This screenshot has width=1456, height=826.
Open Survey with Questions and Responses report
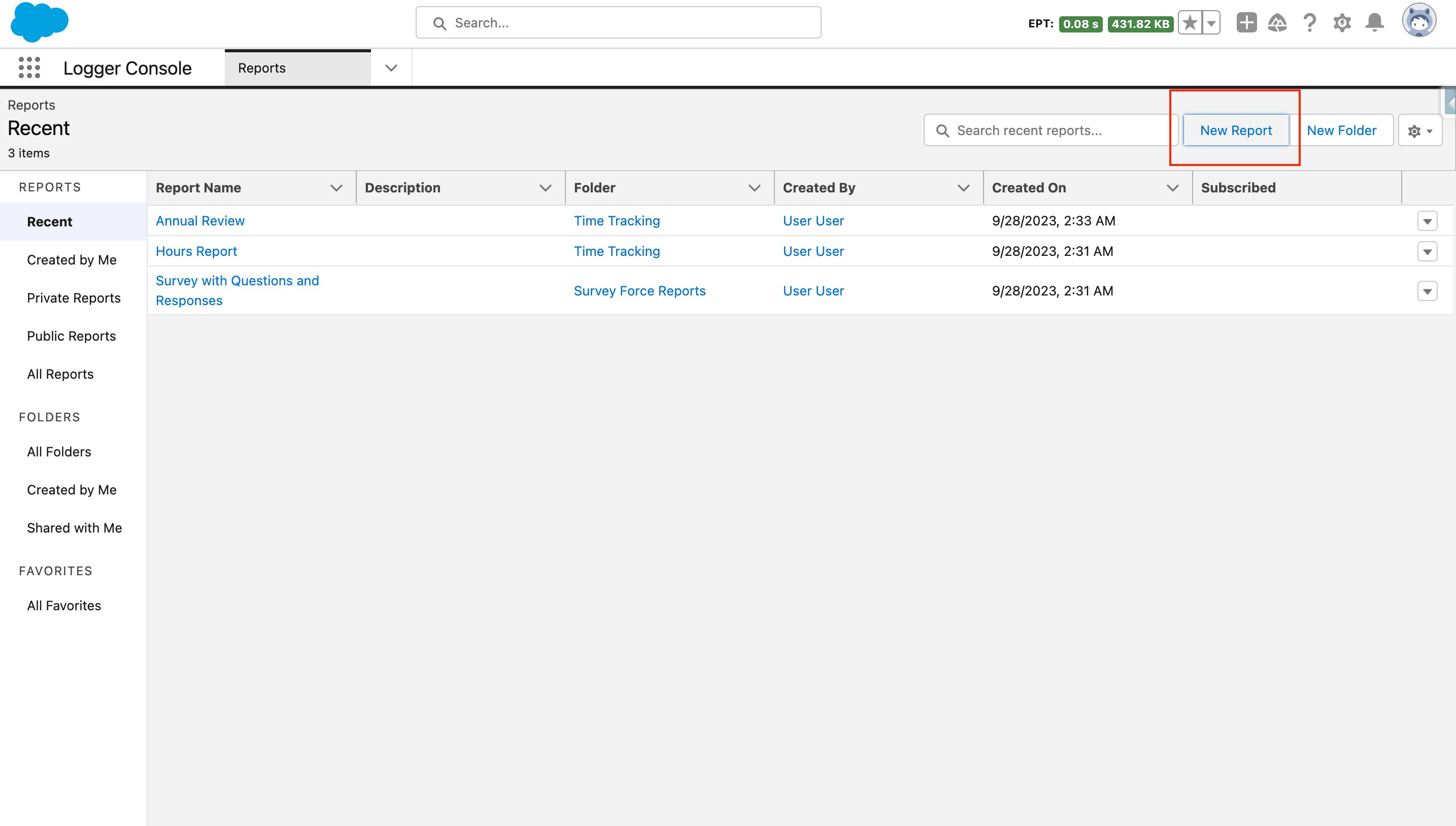[x=237, y=290]
